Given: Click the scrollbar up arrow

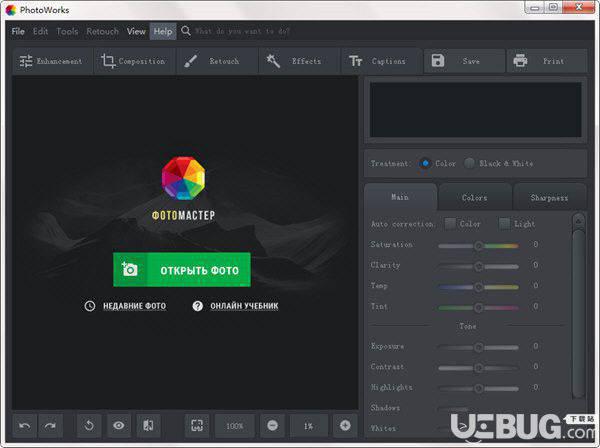Looking at the screenshot, I should tap(579, 221).
